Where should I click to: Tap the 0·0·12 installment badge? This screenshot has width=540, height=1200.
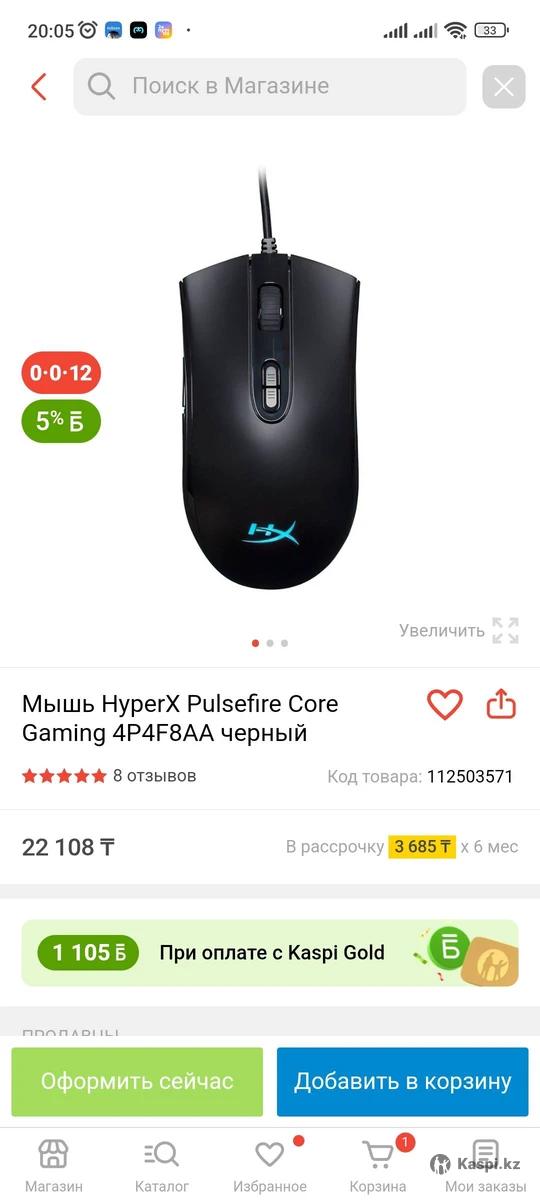pos(61,374)
